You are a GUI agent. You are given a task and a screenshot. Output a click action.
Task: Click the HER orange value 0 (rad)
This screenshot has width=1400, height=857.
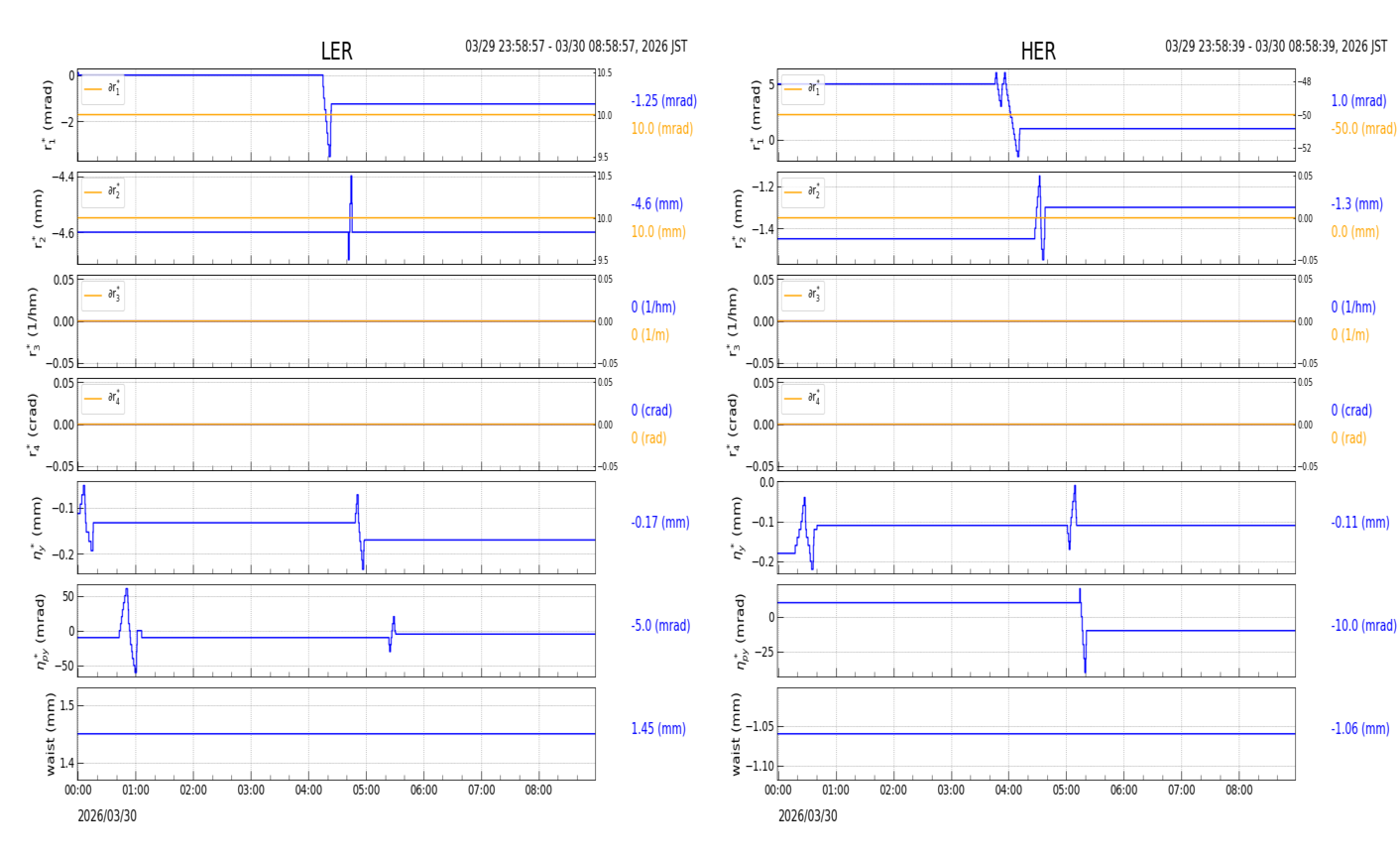click(1348, 438)
